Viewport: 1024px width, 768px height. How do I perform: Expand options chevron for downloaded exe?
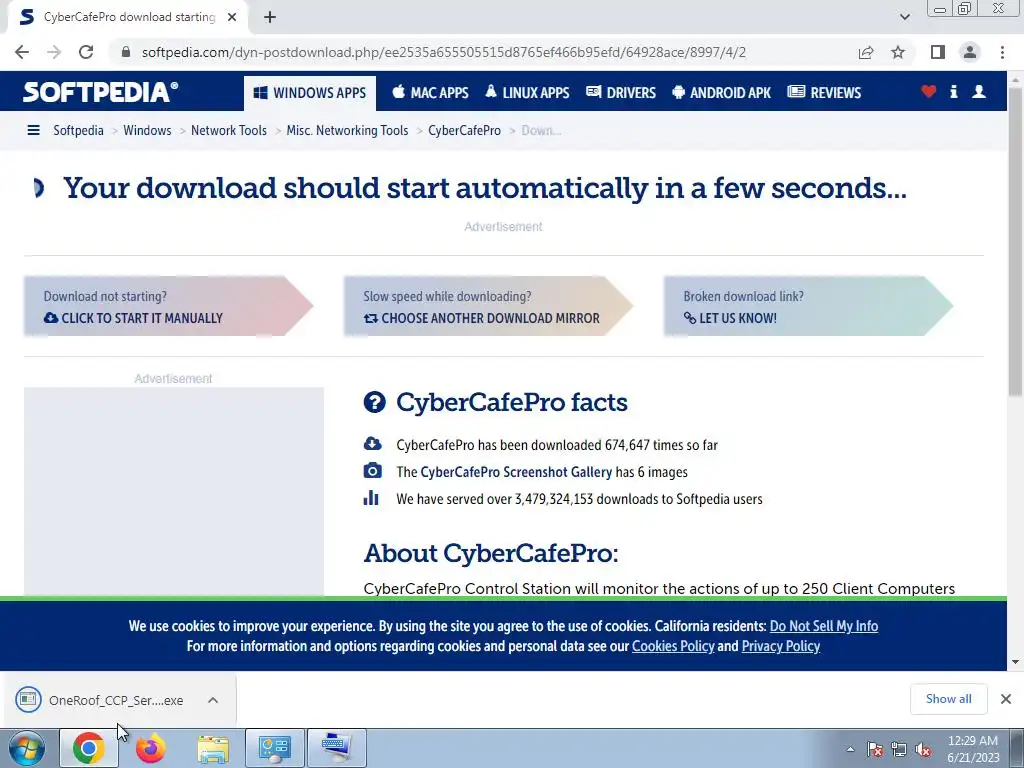[213, 700]
